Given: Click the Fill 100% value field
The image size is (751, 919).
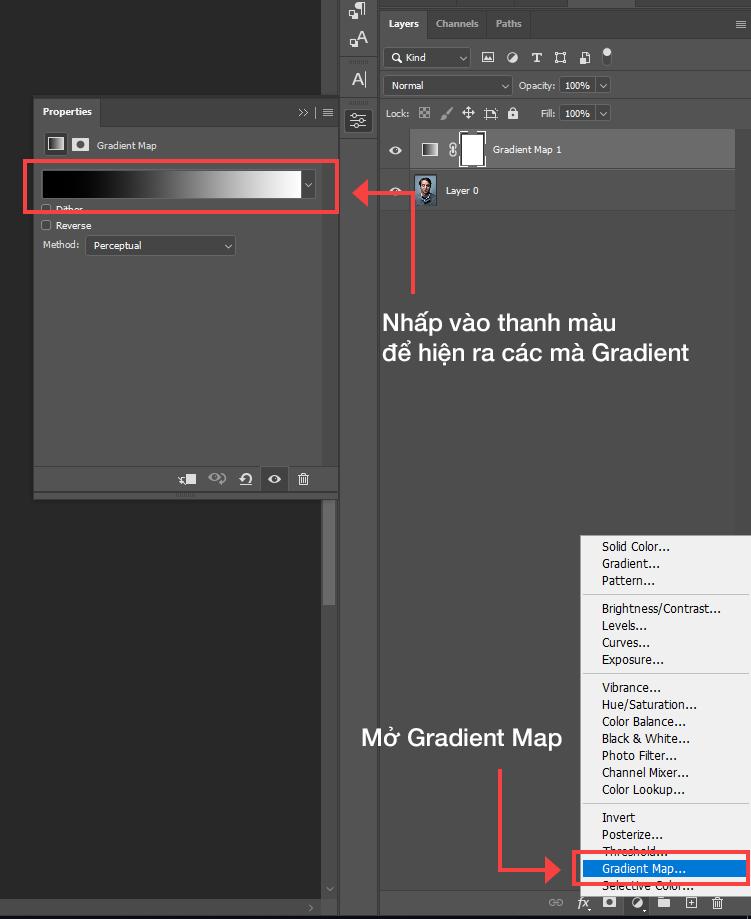Looking at the screenshot, I should click(x=577, y=113).
